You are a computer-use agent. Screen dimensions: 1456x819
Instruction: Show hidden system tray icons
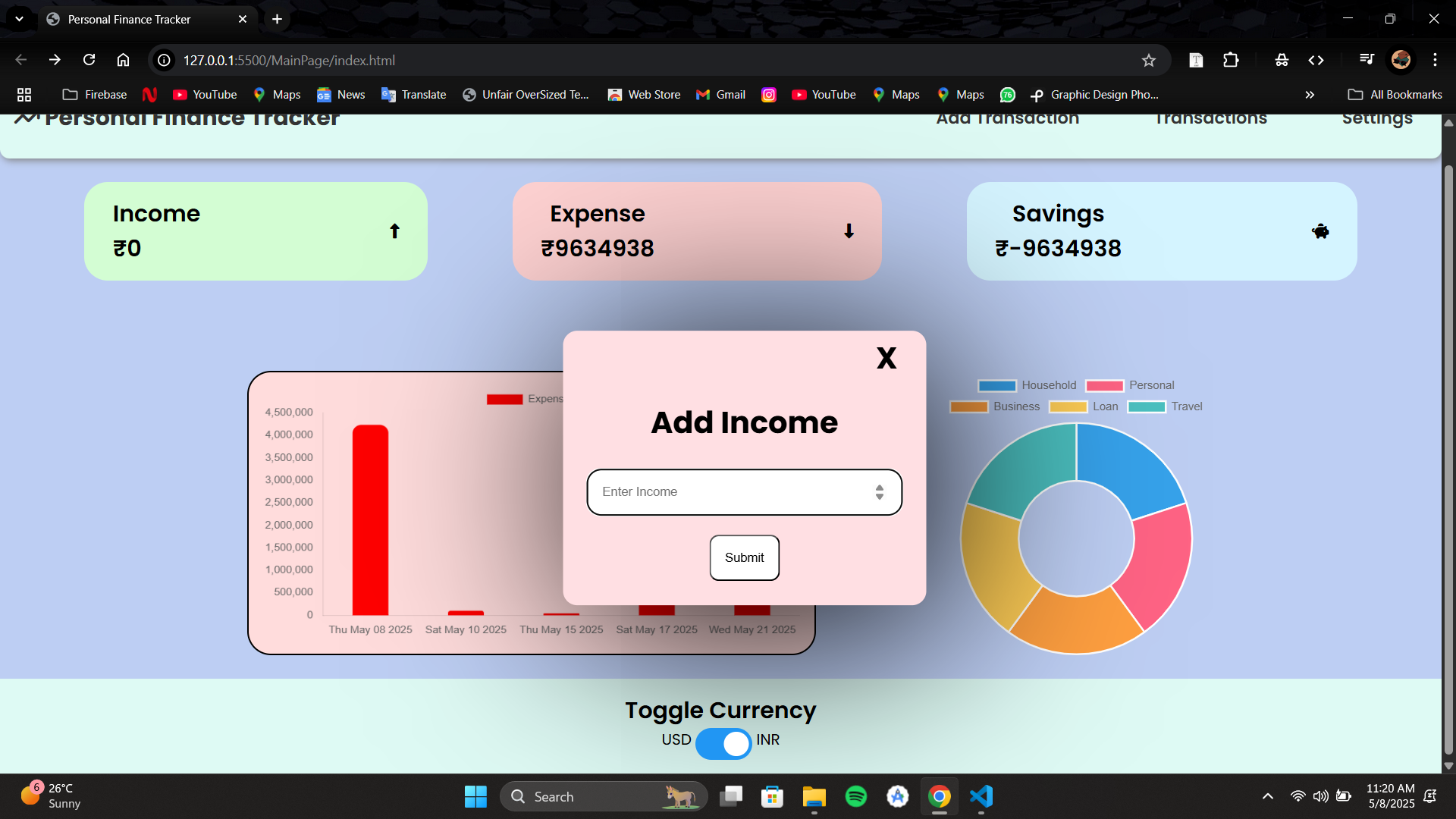point(1267,796)
